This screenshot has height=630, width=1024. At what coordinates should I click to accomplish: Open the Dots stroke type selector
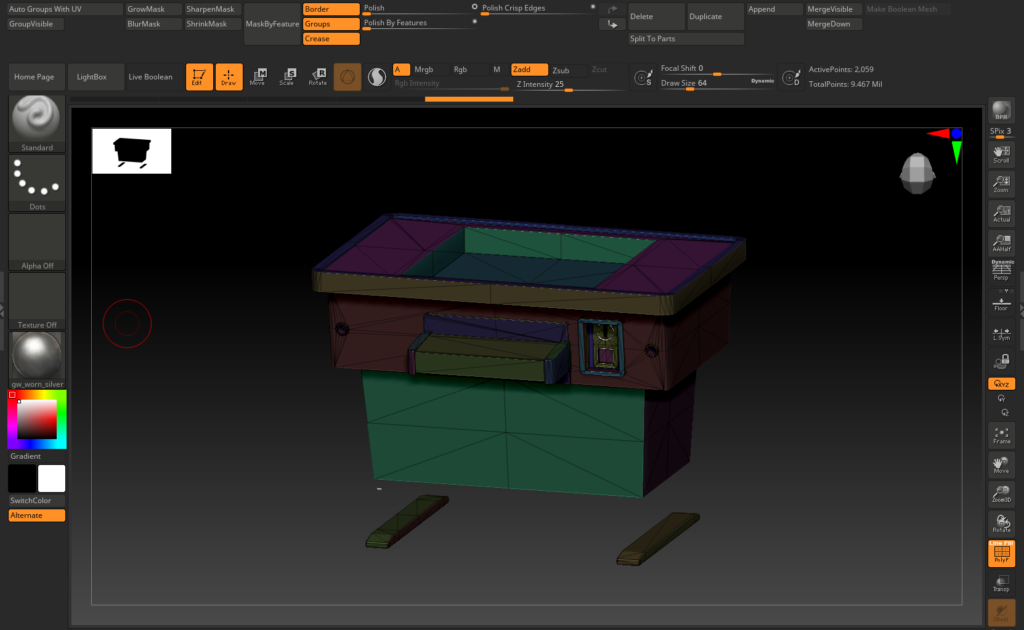(37, 183)
